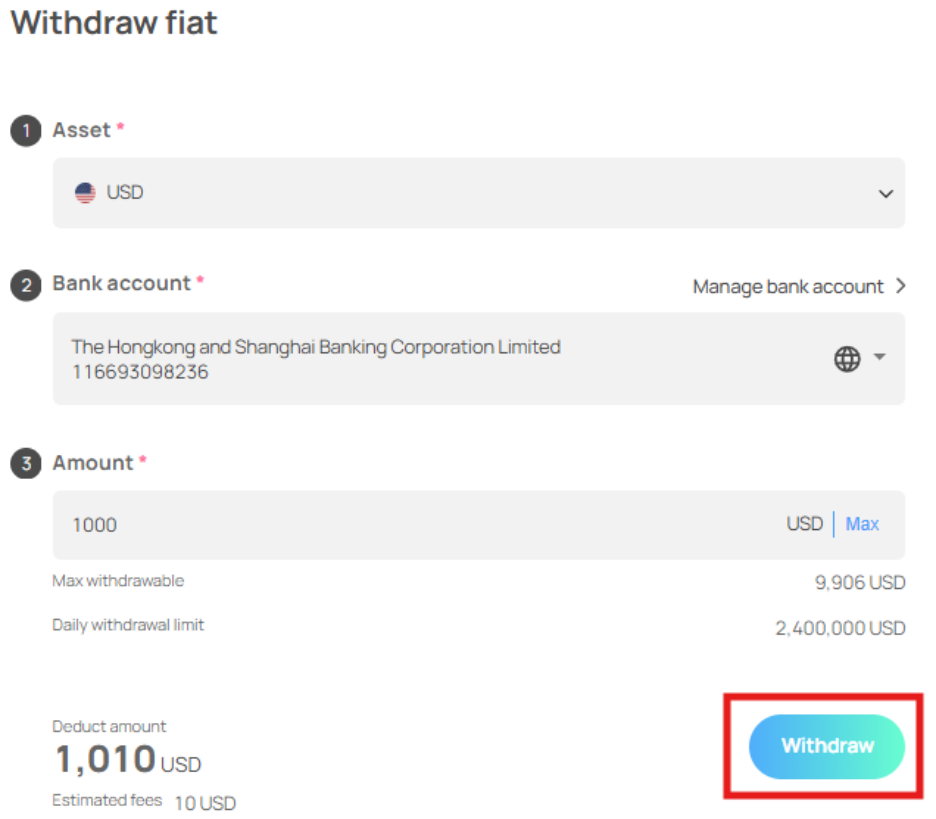Click the account number 116693098236

pos(140,373)
